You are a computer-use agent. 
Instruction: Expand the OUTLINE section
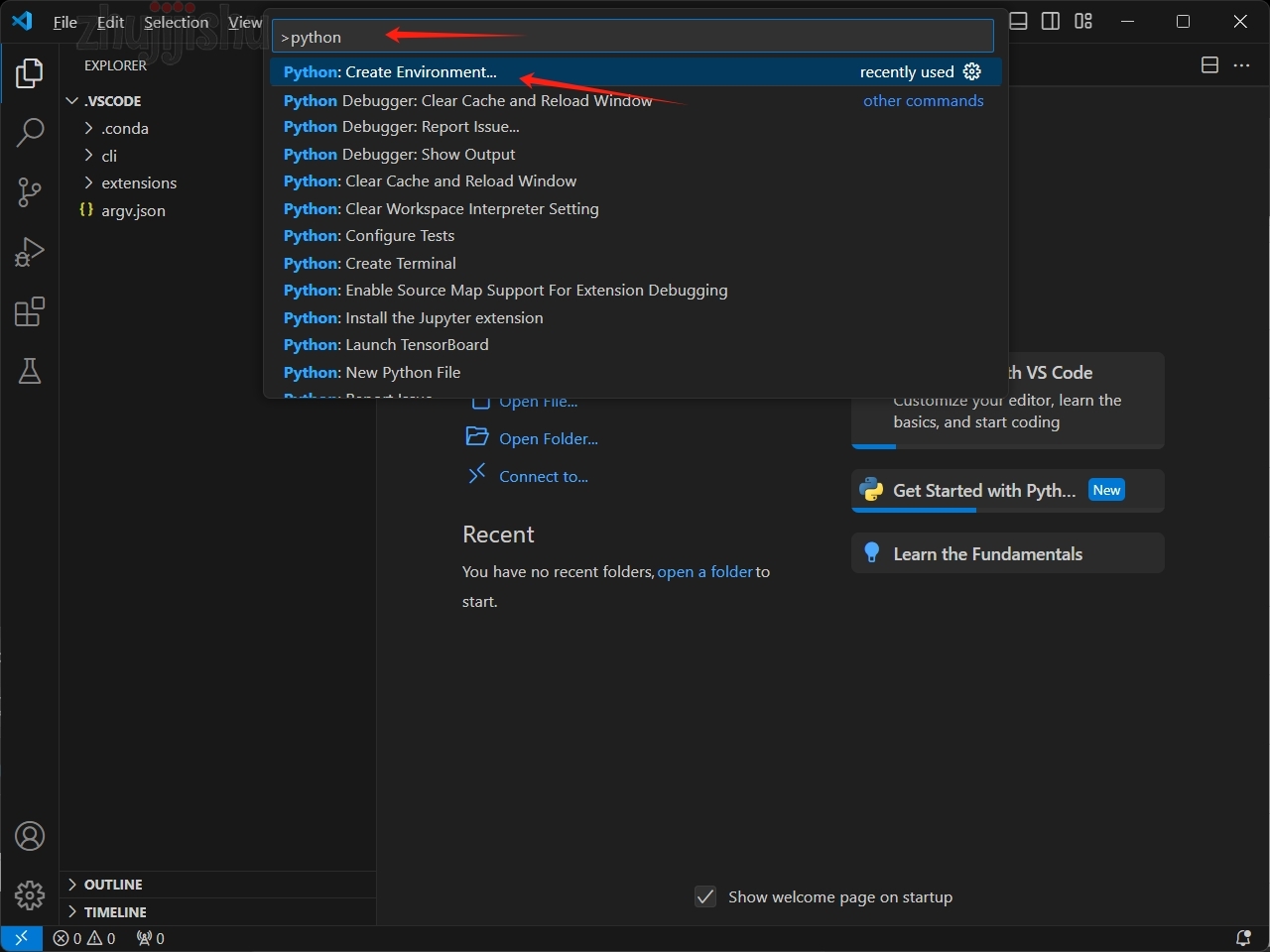click(71, 885)
